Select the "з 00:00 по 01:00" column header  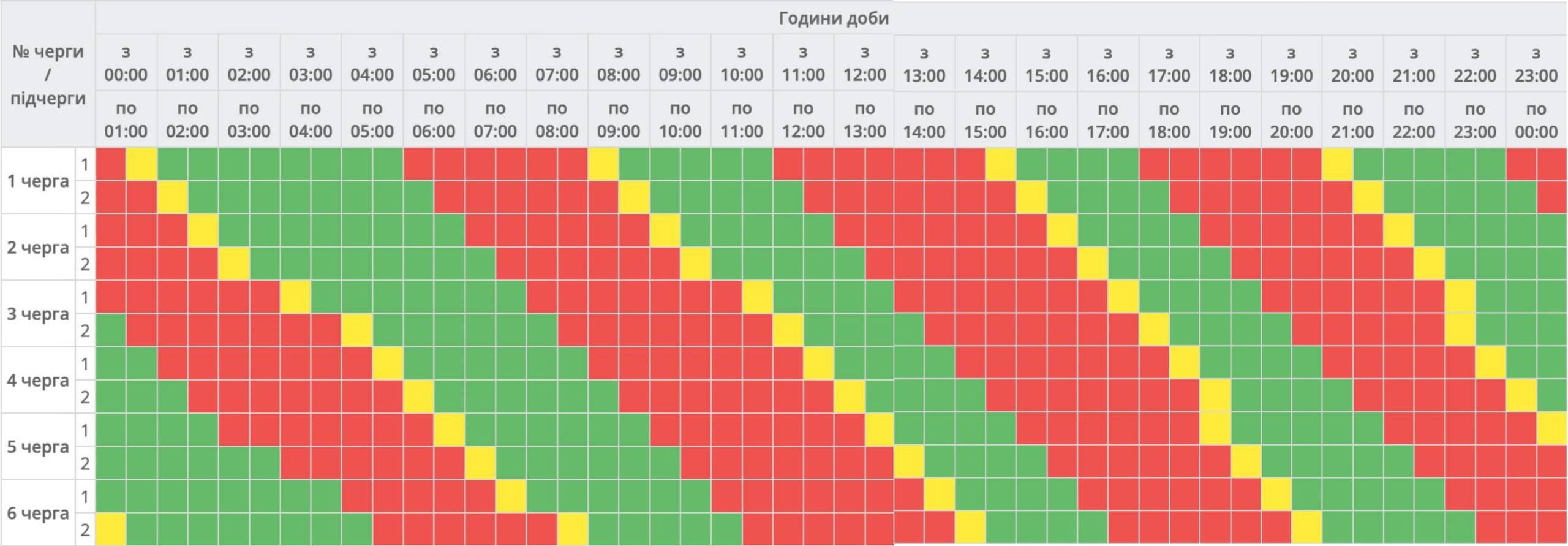(126, 92)
